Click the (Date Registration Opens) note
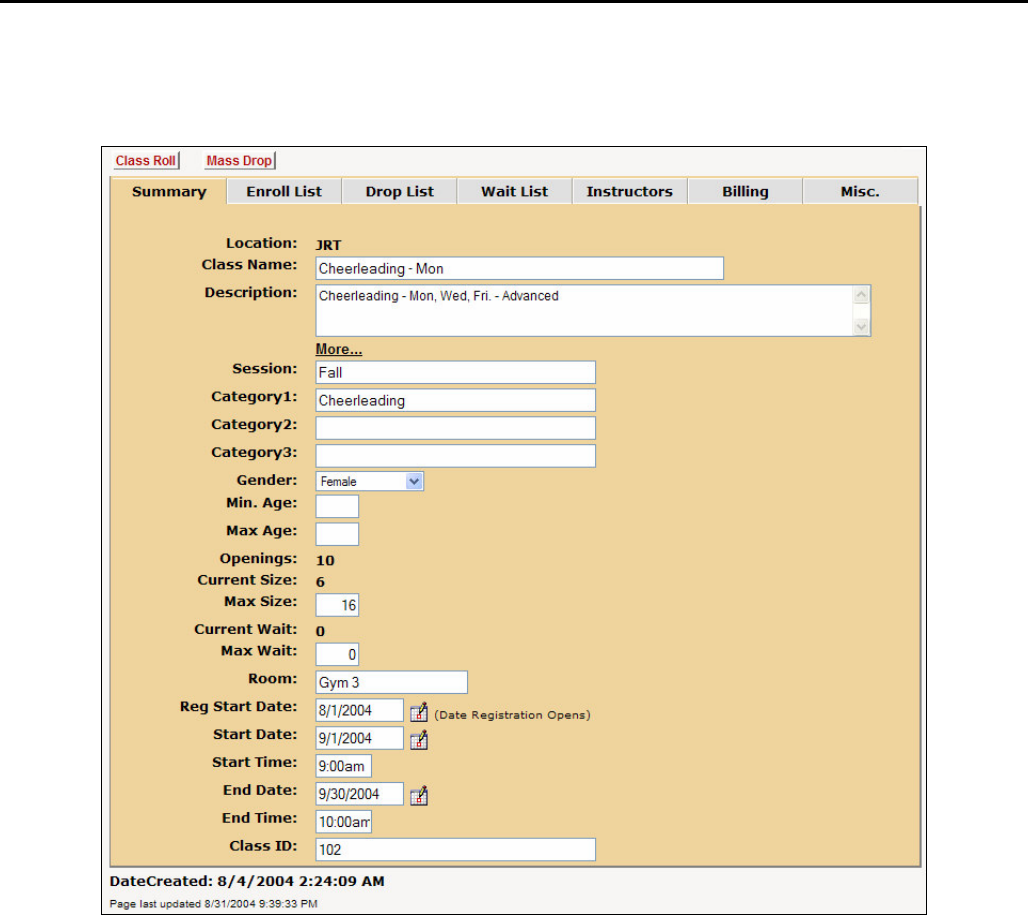Screen dimensions: 1028x915 512,715
